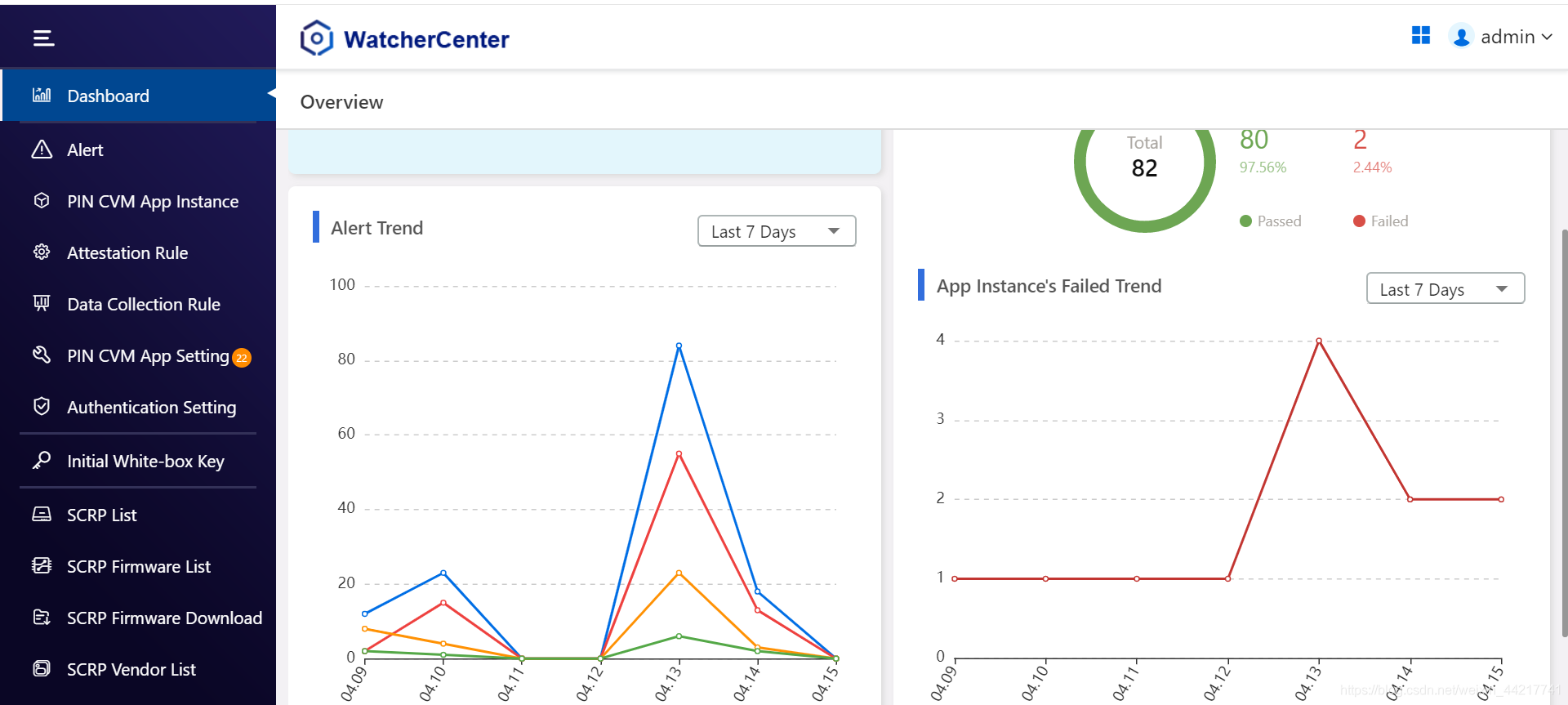The image size is (1568, 705).
Task: Click the page vertical scrollbar
Action: pyautogui.click(x=1563, y=431)
